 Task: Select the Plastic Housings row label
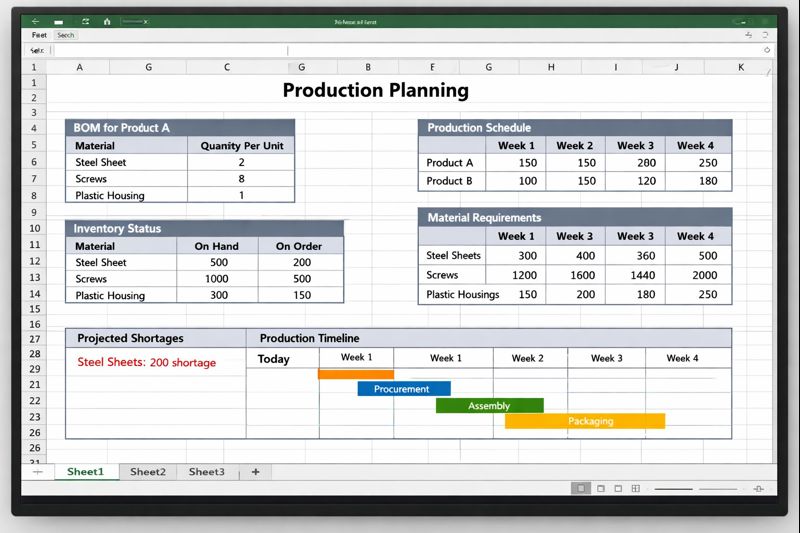pos(463,294)
